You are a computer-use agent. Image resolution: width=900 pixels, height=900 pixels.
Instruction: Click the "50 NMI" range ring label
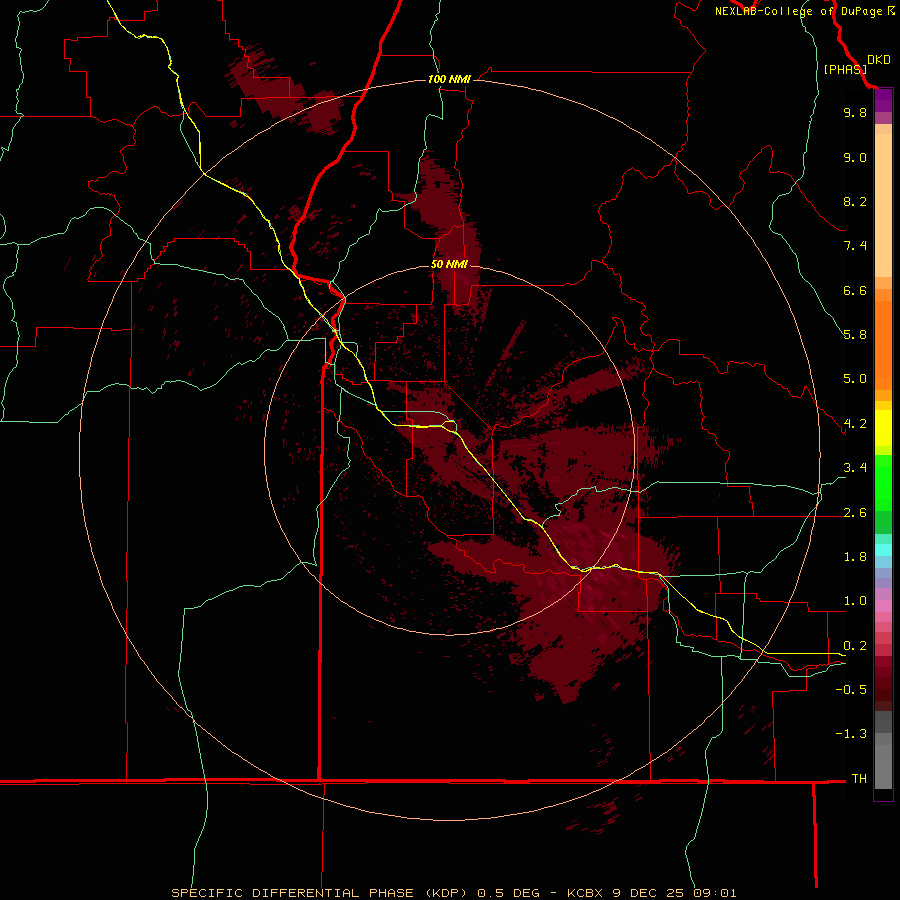coord(449,264)
